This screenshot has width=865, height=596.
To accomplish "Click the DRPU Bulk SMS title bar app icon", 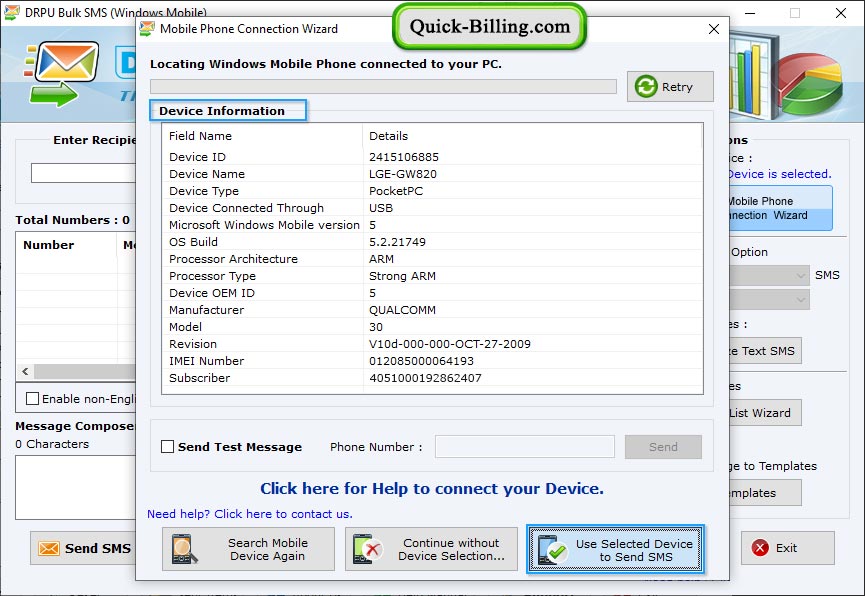I will (x=12, y=12).
